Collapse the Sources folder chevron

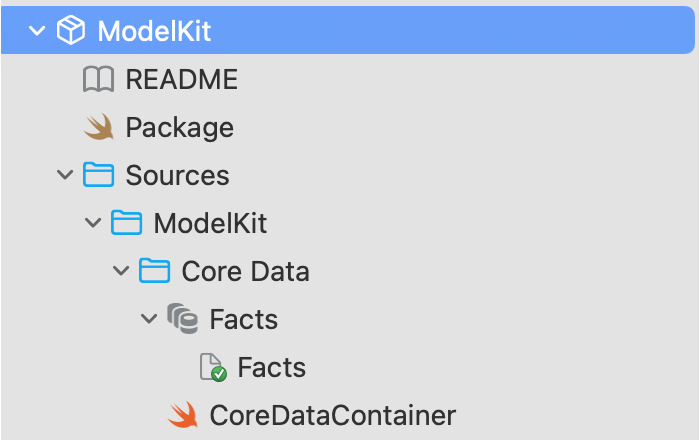pyautogui.click(x=66, y=176)
